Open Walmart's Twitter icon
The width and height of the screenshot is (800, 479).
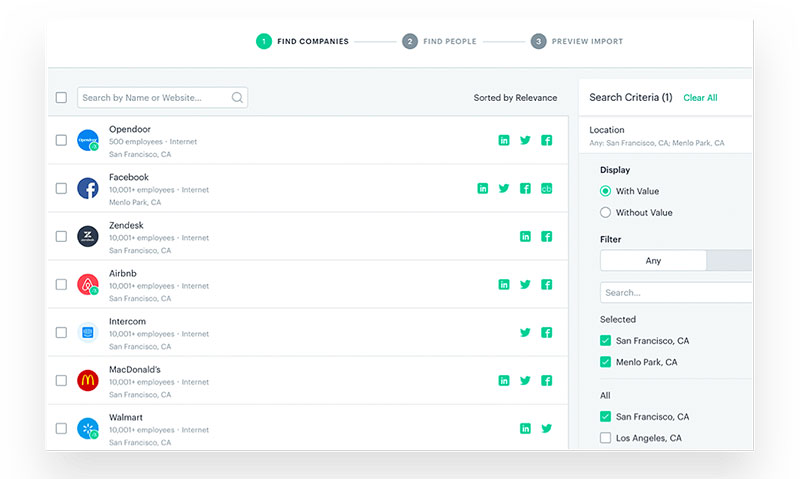coord(546,428)
